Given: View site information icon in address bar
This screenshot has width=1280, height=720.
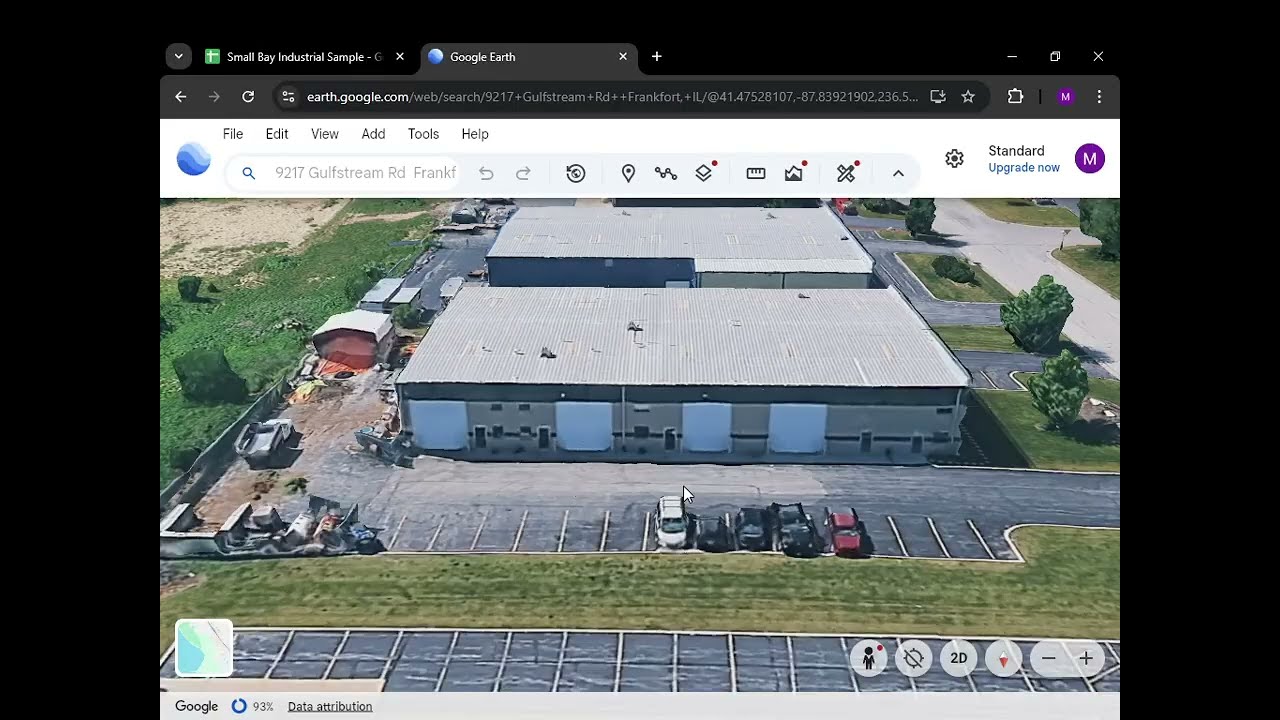Looking at the screenshot, I should pos(288,97).
